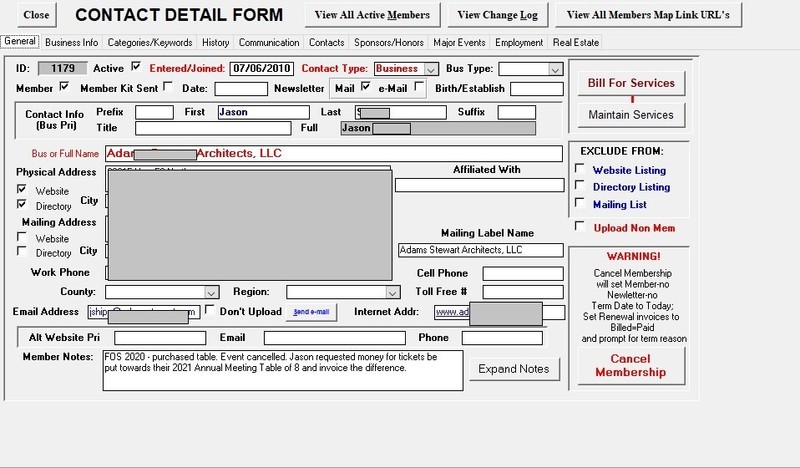Screen dimensions: 800x468
Task: Check the Member Kit Sent box
Action: (x=167, y=86)
